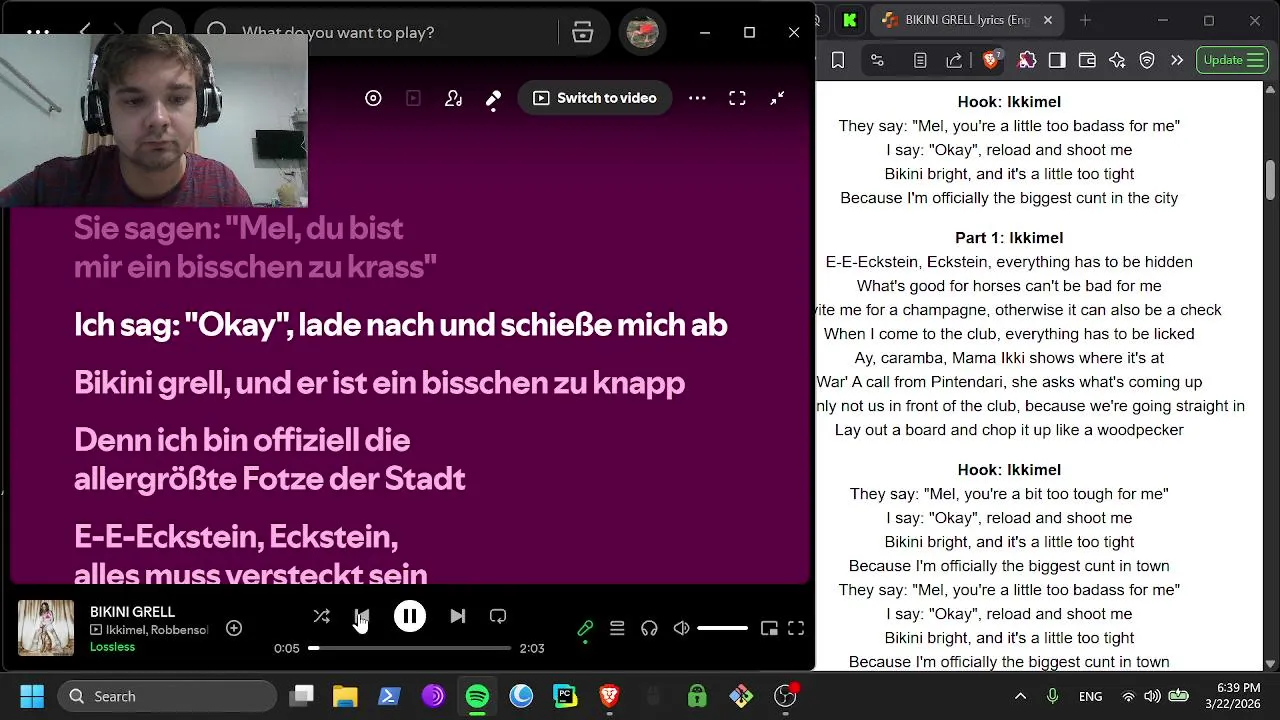Collapse the expanded lyrics view
Screen dimensions: 1280x720
tap(777, 98)
